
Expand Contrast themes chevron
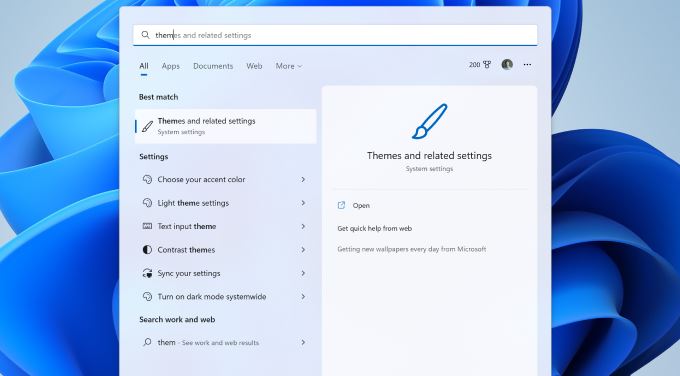303,249
